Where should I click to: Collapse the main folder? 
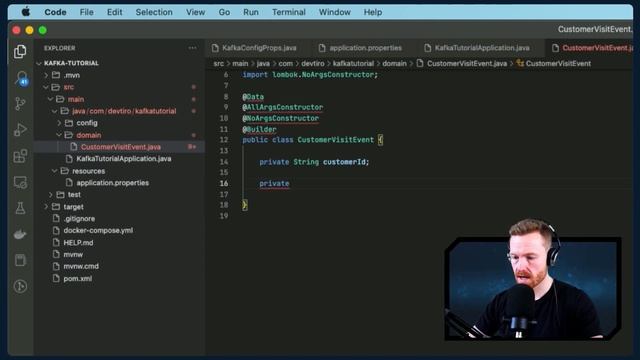click(x=50, y=99)
